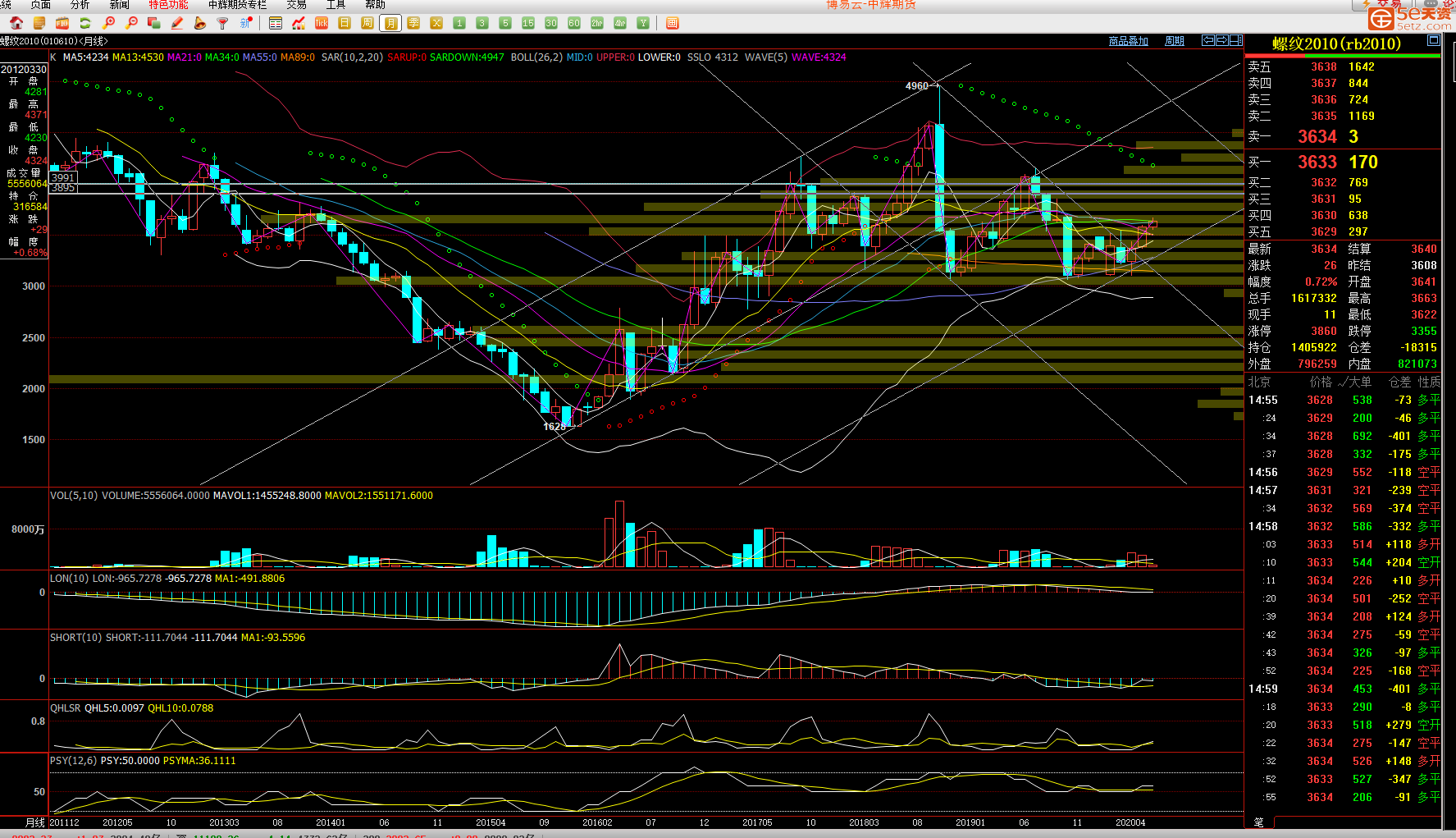Maximize the 螺纹2010 quote panel
1456x838 pixels.
(x=1433, y=40)
